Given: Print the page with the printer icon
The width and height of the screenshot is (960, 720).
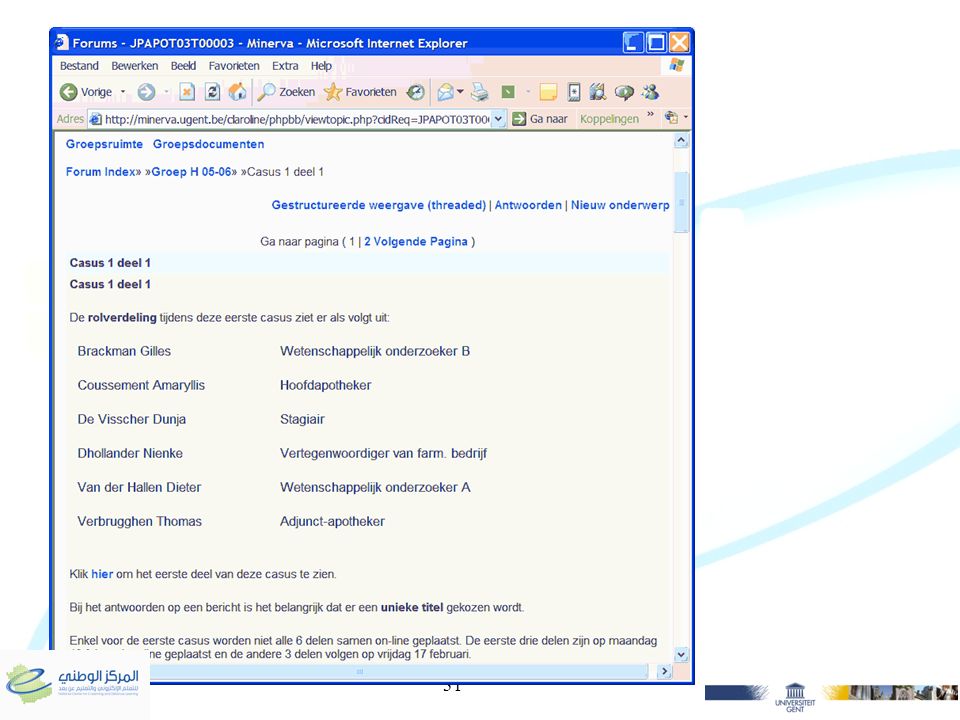Looking at the screenshot, I should (480, 92).
